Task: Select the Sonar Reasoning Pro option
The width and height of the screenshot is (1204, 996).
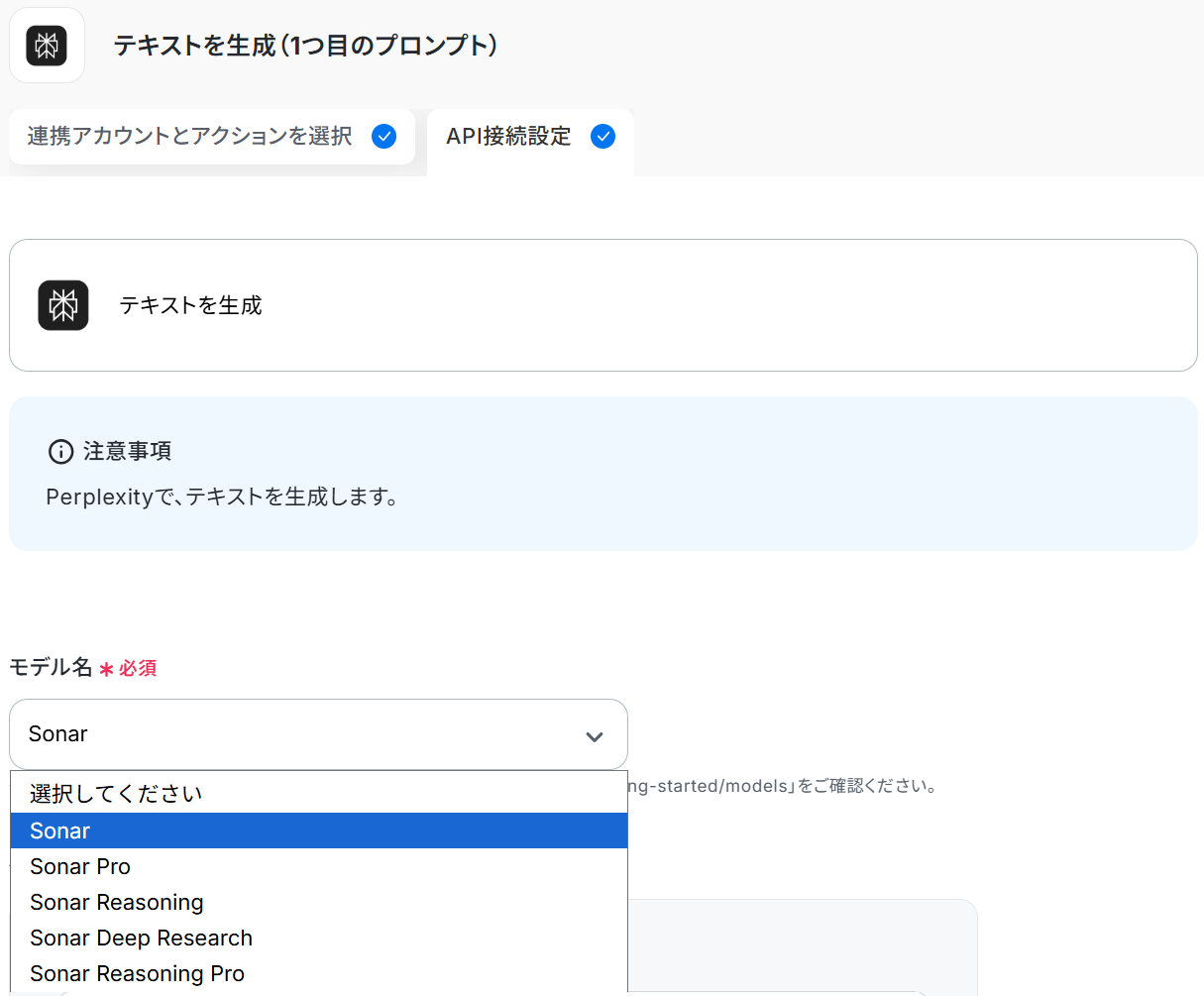Action: 137,973
